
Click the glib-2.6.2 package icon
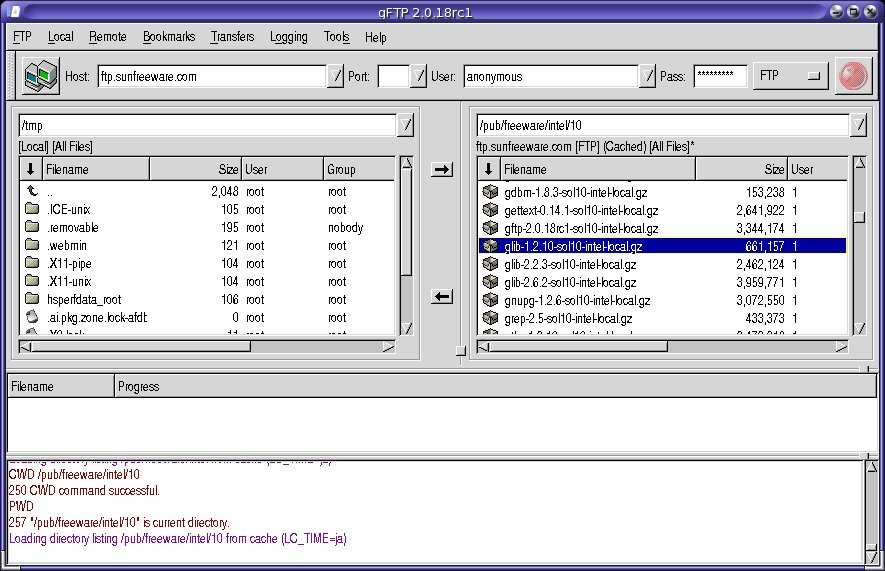(490, 282)
